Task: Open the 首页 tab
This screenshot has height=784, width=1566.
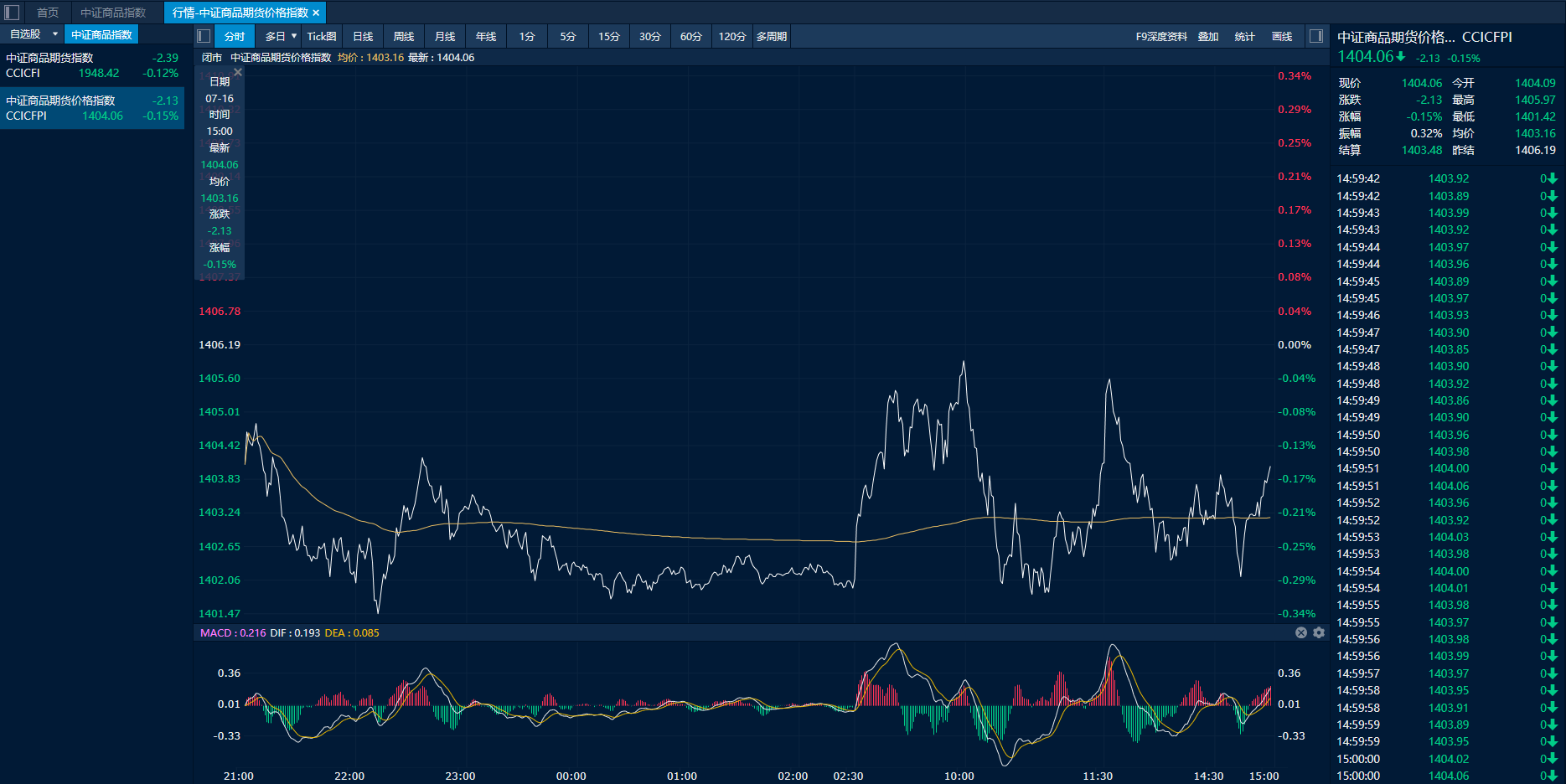Action: (x=48, y=13)
